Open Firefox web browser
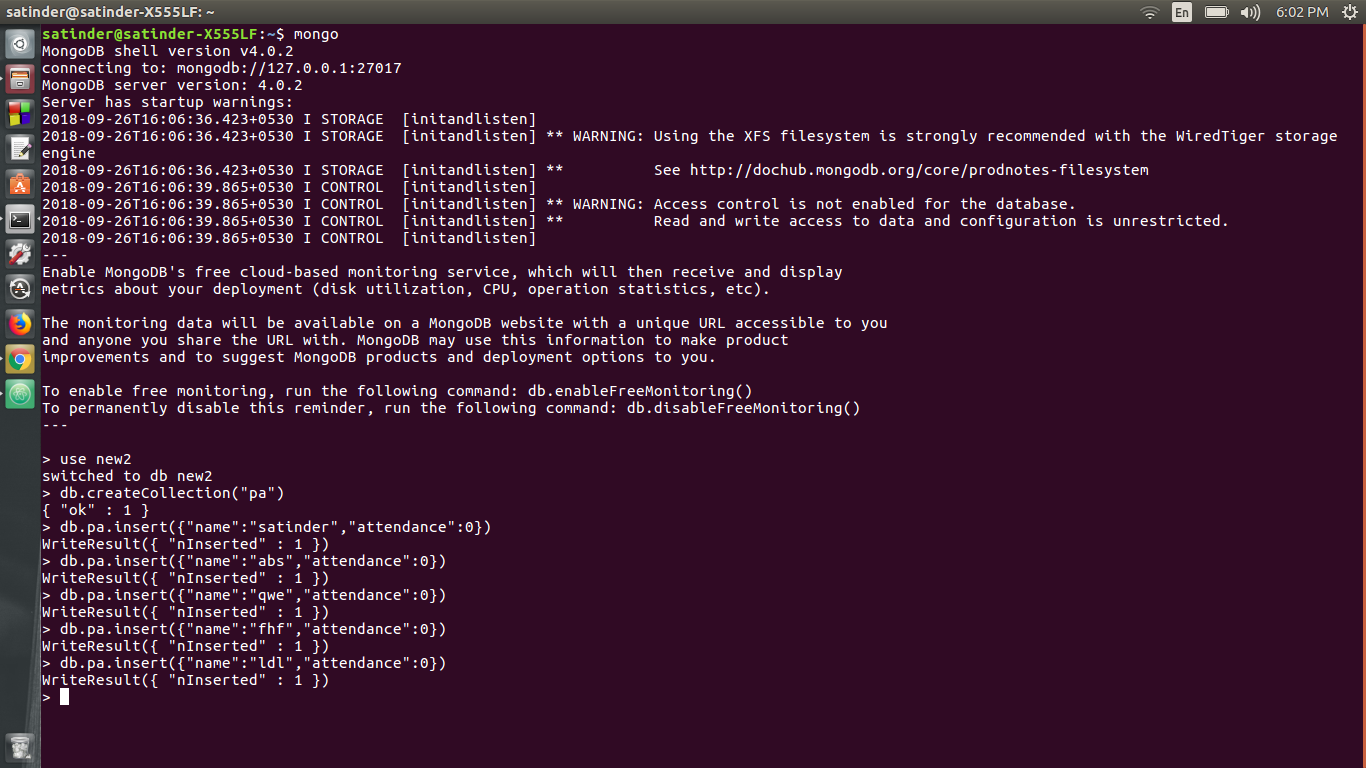 20,324
